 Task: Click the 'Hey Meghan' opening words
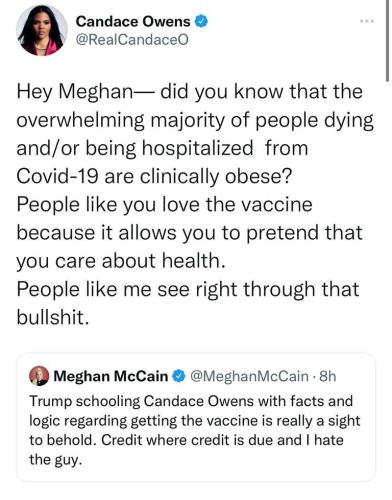coord(75,91)
